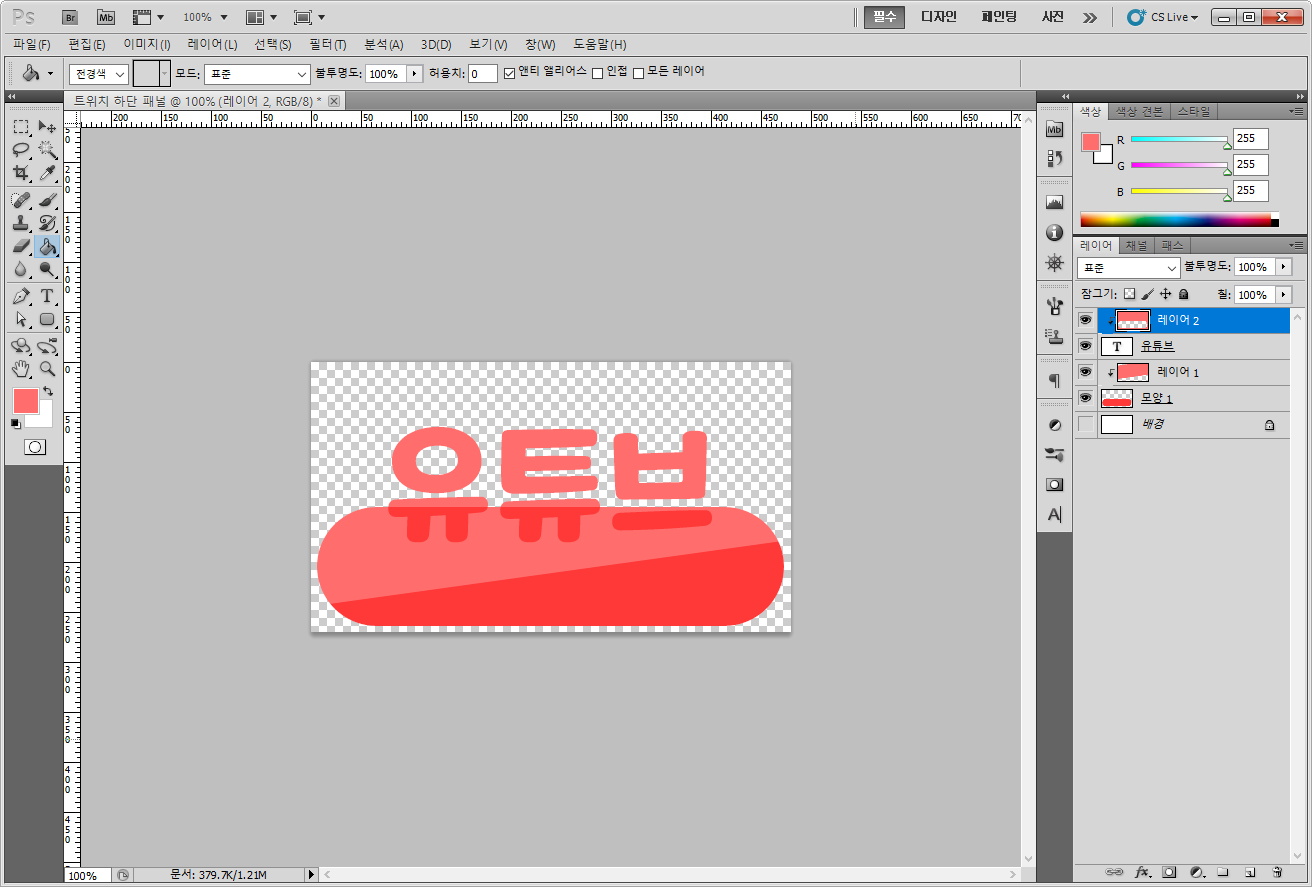
Task: Open the options bar opacity slider arrow
Action: pyautogui.click(x=414, y=74)
